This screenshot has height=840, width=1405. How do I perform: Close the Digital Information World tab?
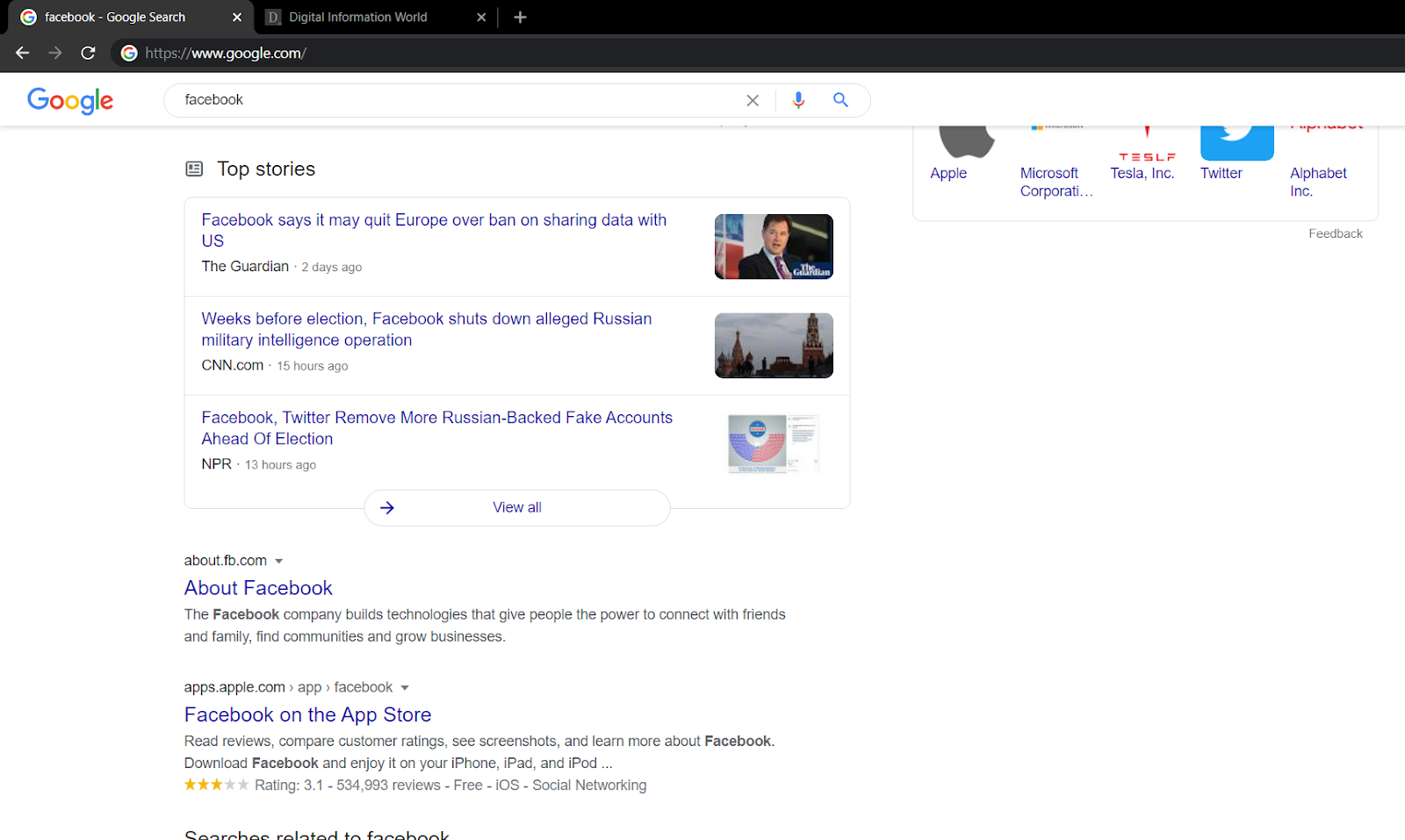(481, 18)
